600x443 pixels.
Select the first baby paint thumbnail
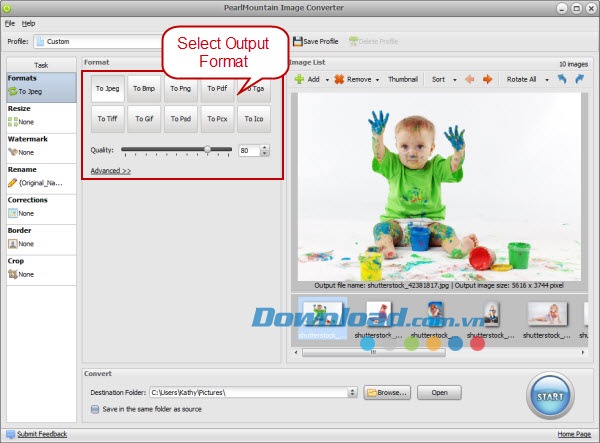[x=323, y=318]
